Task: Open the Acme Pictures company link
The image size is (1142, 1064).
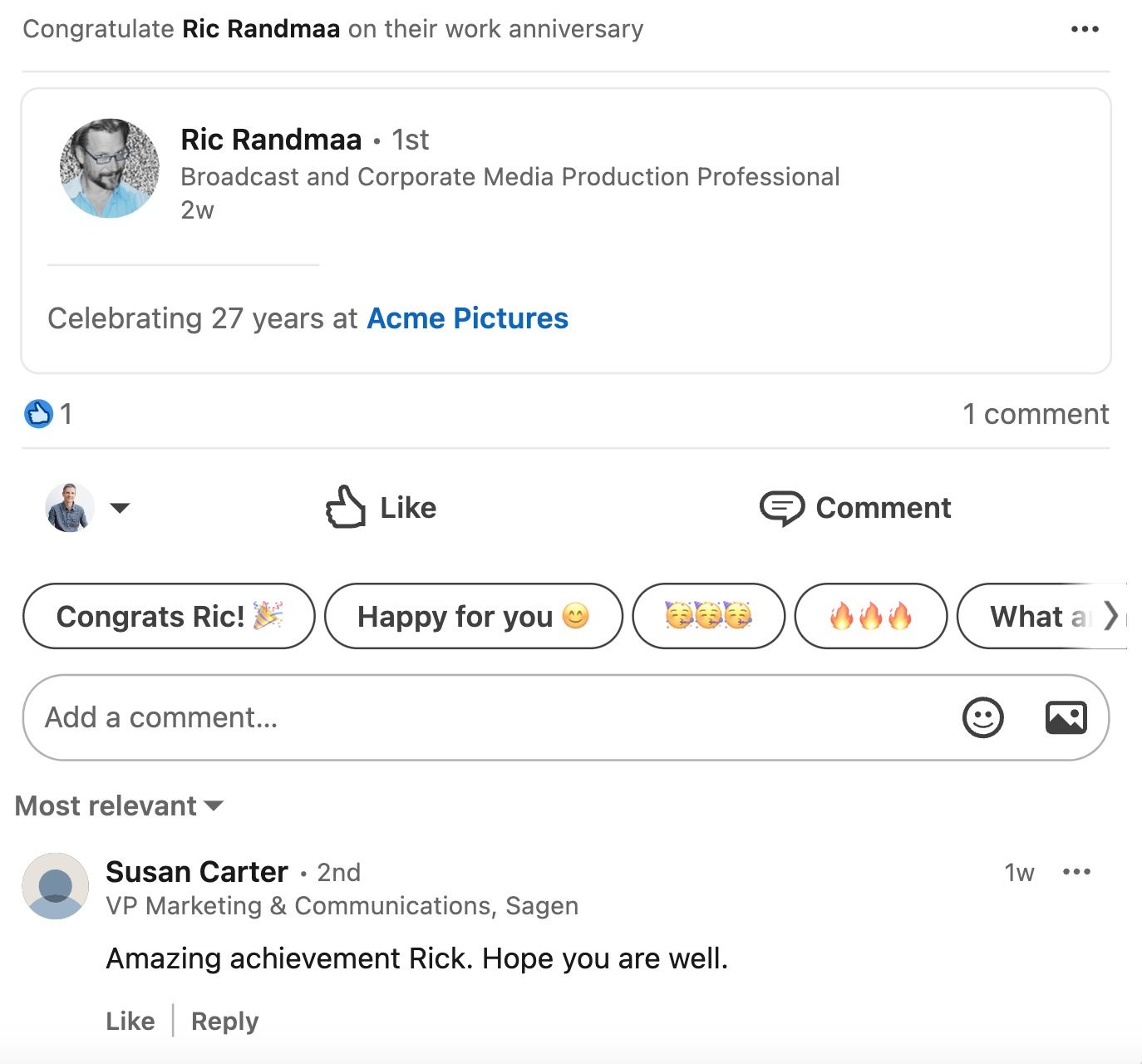Action: [x=467, y=318]
